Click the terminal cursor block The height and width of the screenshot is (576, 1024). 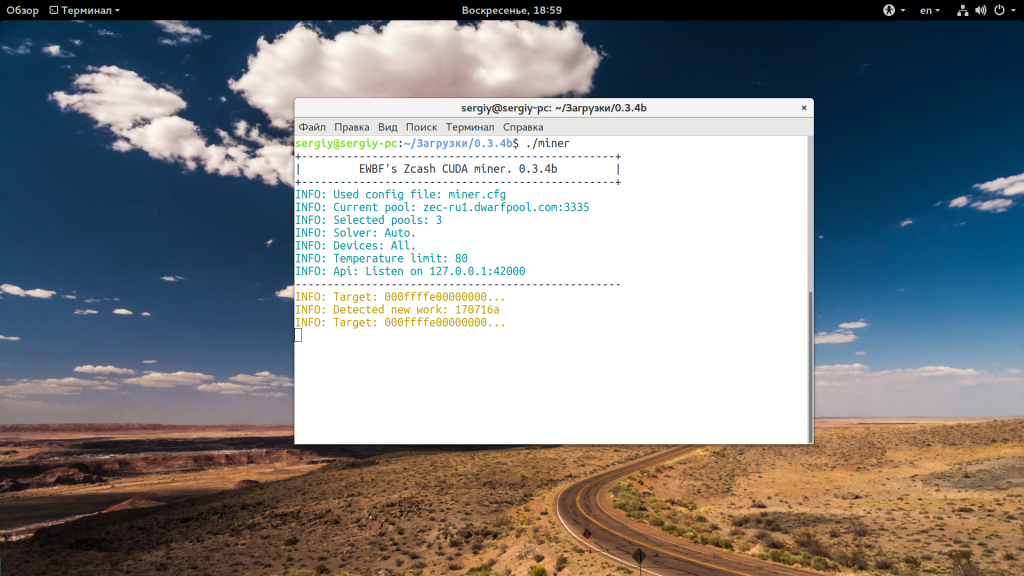tap(298, 335)
